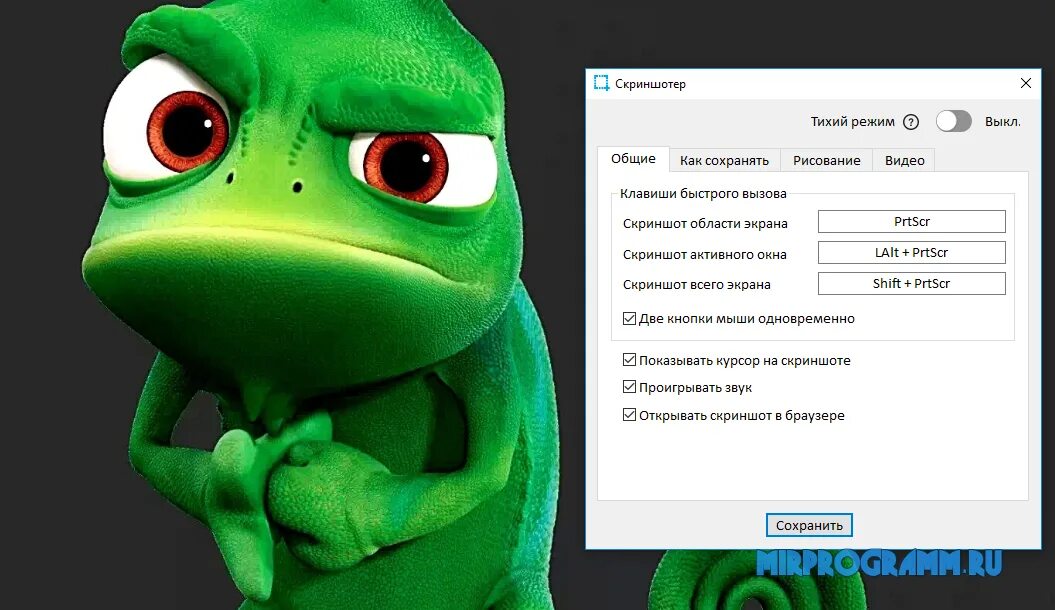This screenshot has width=1055, height=610.
Task: Click the Скриншот всего экрана label
Action: tap(696, 284)
